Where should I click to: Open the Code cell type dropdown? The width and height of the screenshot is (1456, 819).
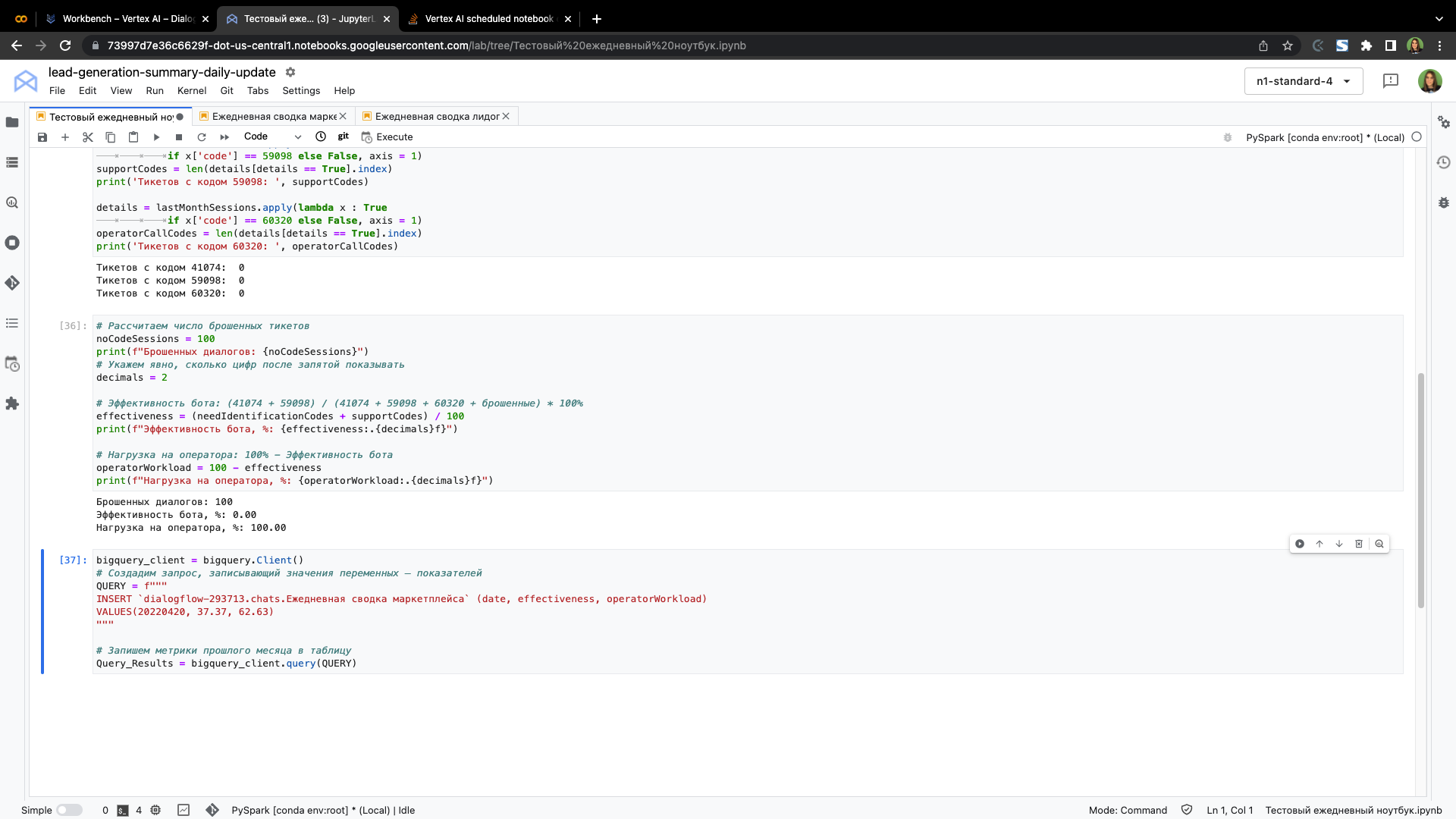(x=272, y=136)
